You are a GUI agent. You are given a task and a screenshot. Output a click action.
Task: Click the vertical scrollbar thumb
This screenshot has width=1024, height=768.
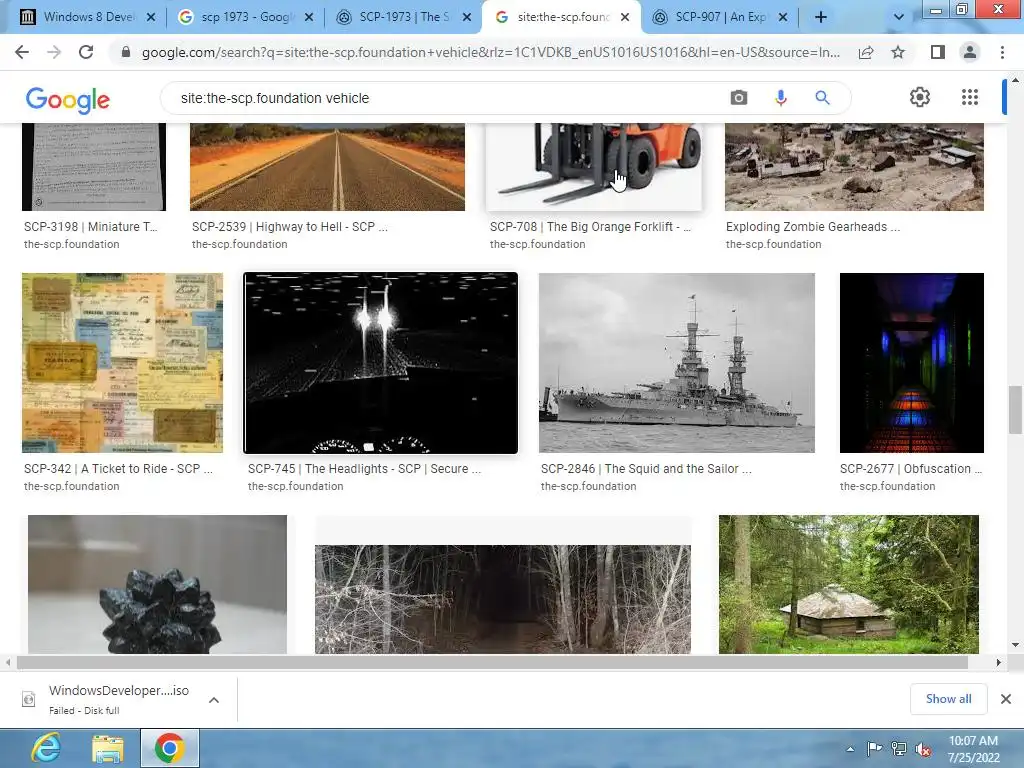(x=1015, y=409)
